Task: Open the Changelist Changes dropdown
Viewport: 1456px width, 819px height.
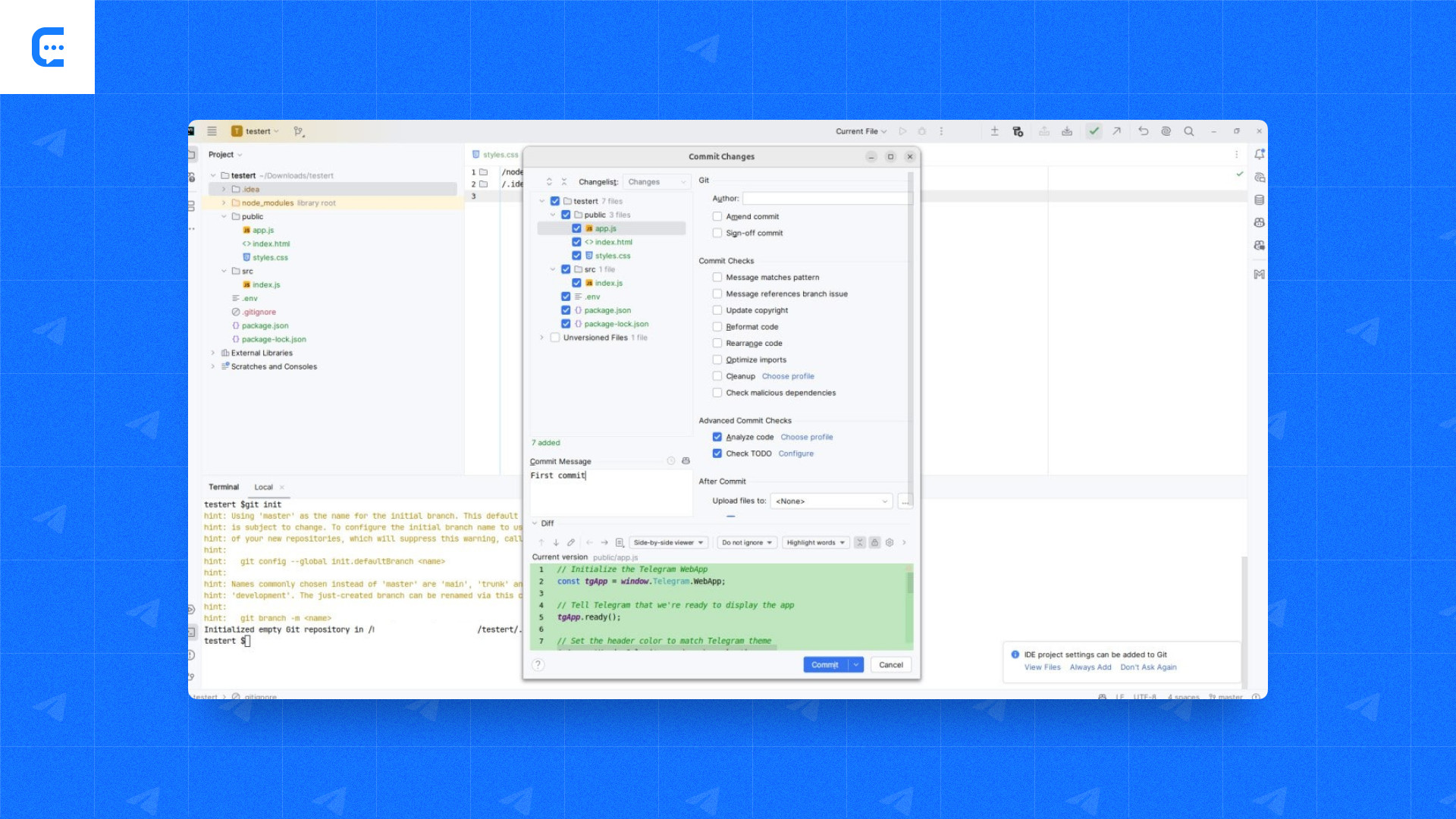Action: [657, 182]
